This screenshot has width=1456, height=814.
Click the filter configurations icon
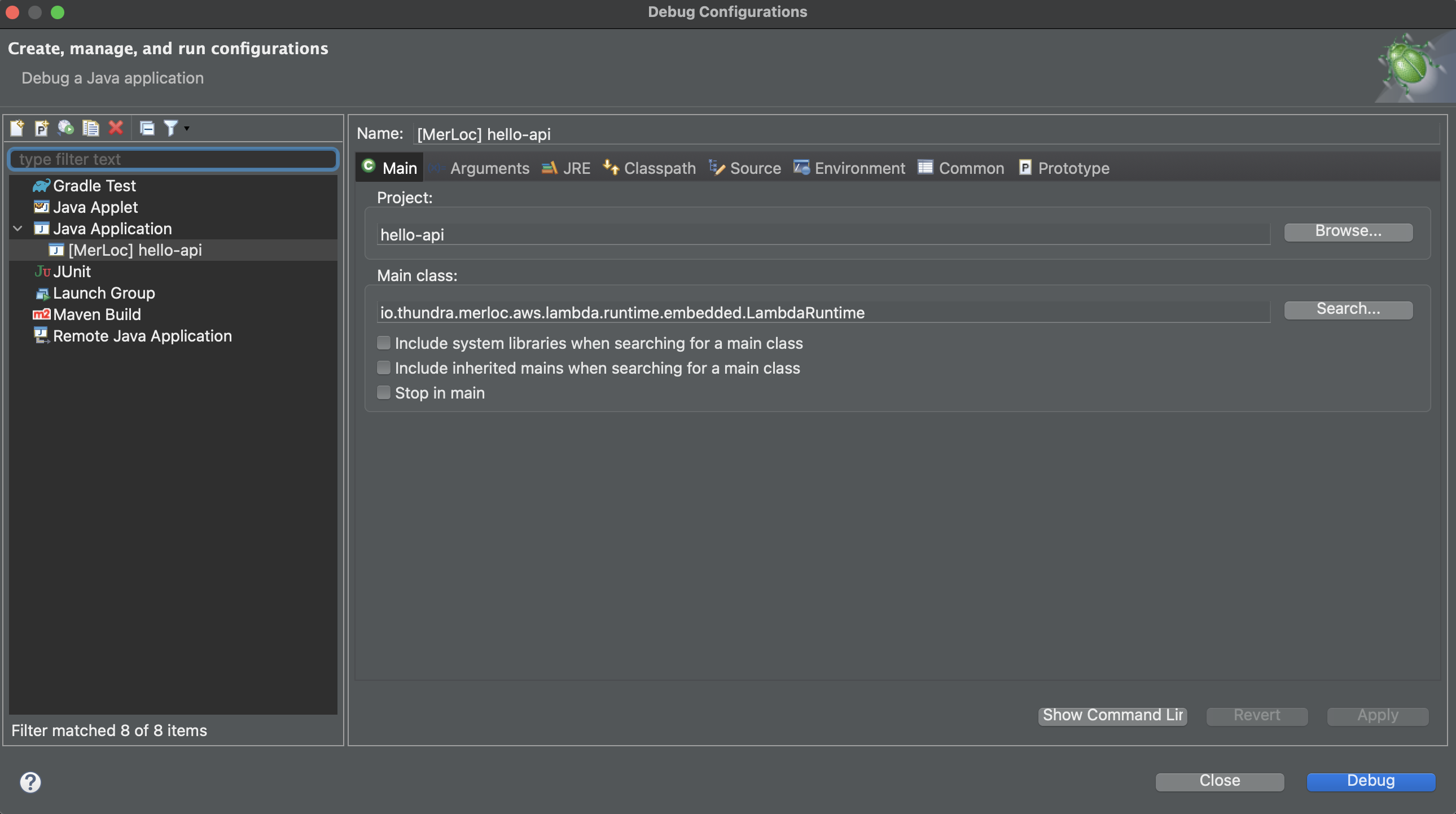coord(170,126)
